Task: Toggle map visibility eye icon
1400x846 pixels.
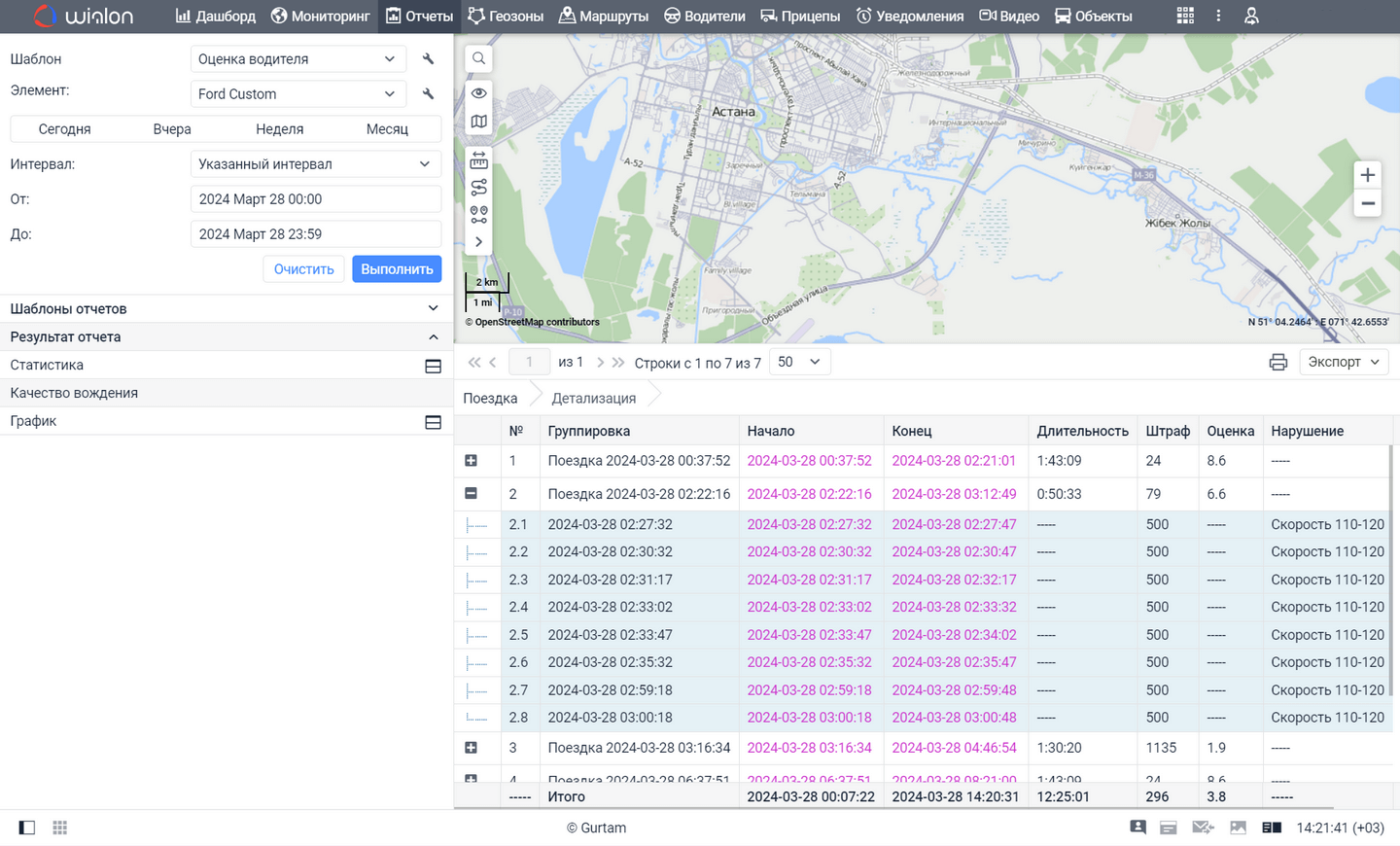Action: coord(478,93)
